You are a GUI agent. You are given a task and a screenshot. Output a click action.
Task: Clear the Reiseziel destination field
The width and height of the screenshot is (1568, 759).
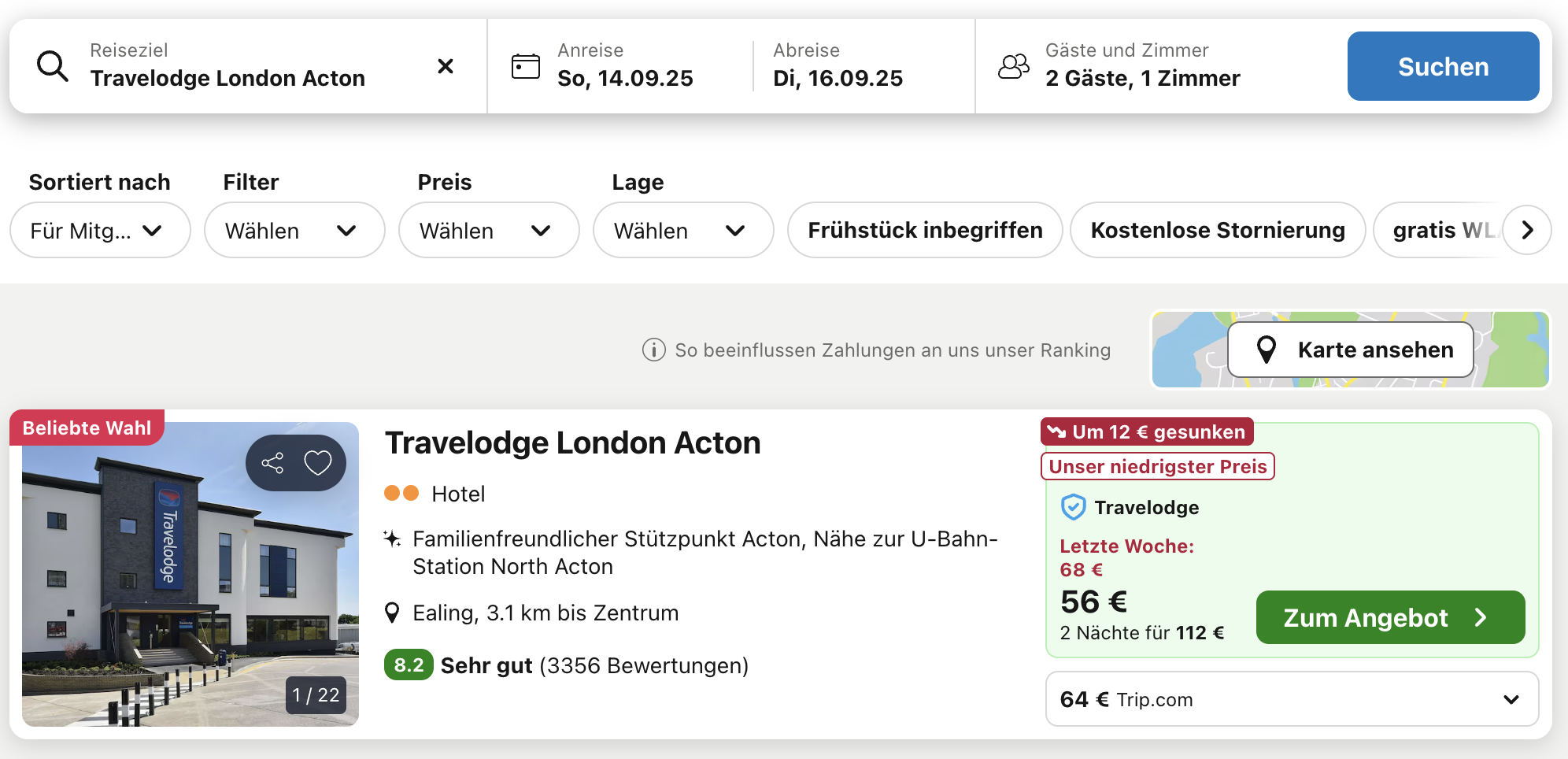pos(446,66)
